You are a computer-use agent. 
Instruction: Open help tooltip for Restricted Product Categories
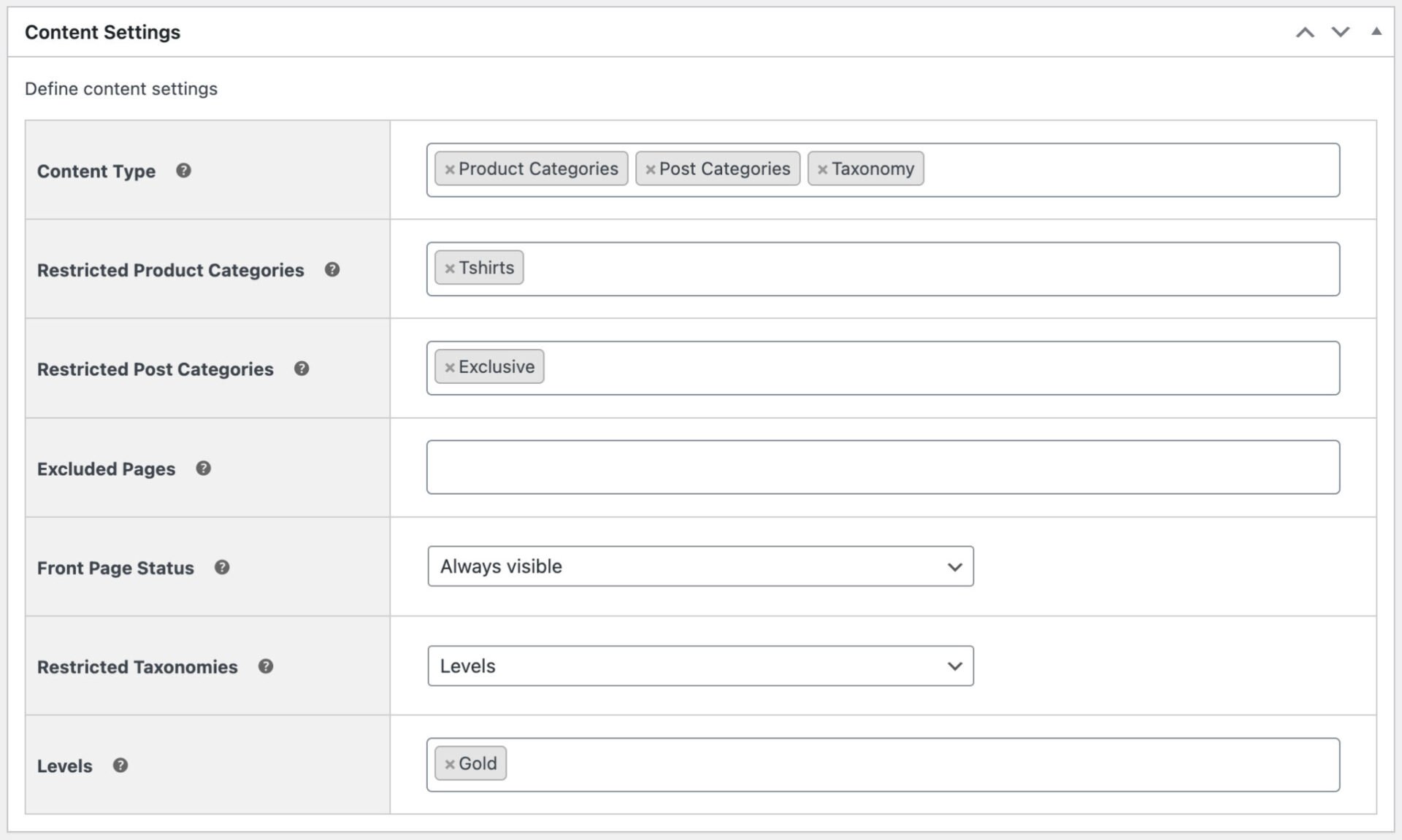point(332,269)
